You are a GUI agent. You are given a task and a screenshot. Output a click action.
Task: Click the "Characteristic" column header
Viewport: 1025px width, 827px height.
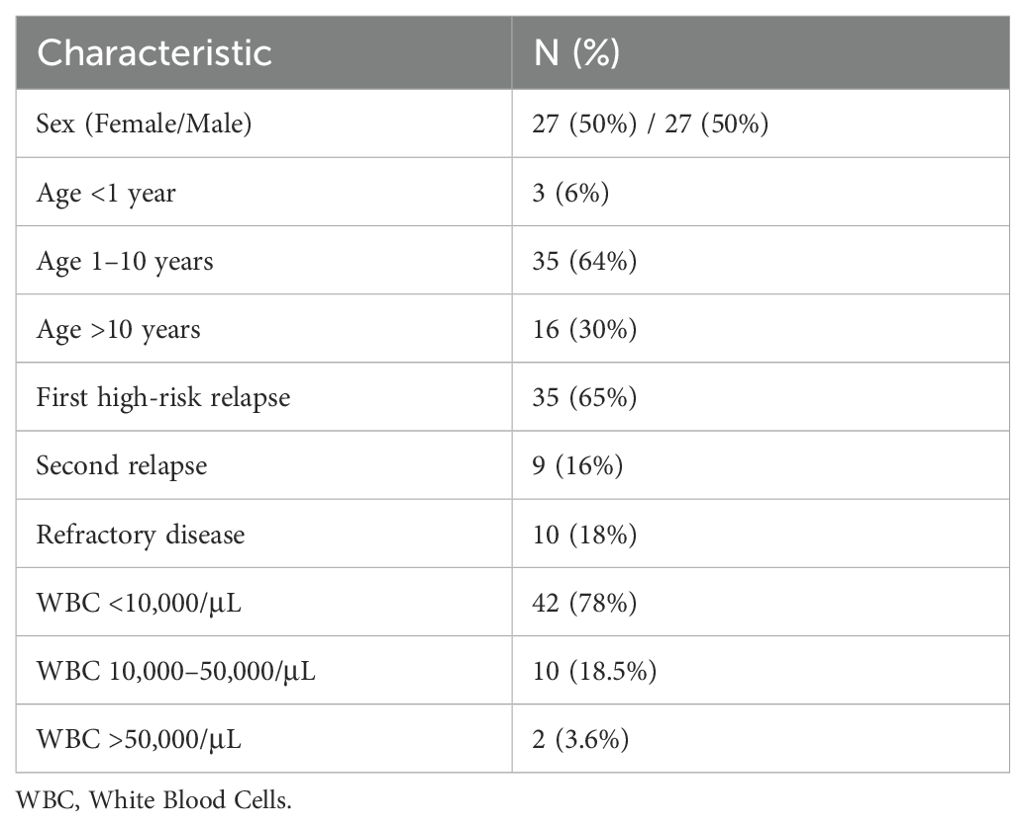coord(154,53)
